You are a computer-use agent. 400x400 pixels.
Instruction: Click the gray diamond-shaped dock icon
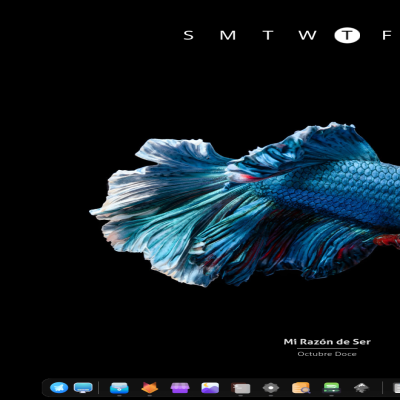361,388
